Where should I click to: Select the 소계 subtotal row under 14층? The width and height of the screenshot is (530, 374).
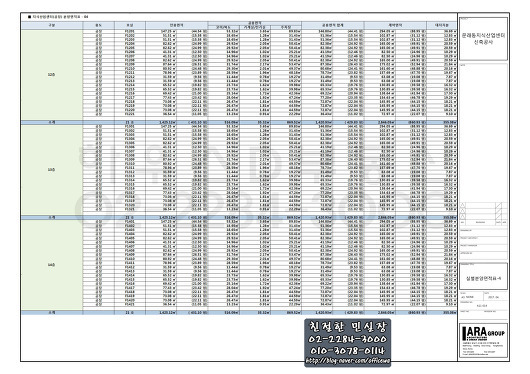239,313
